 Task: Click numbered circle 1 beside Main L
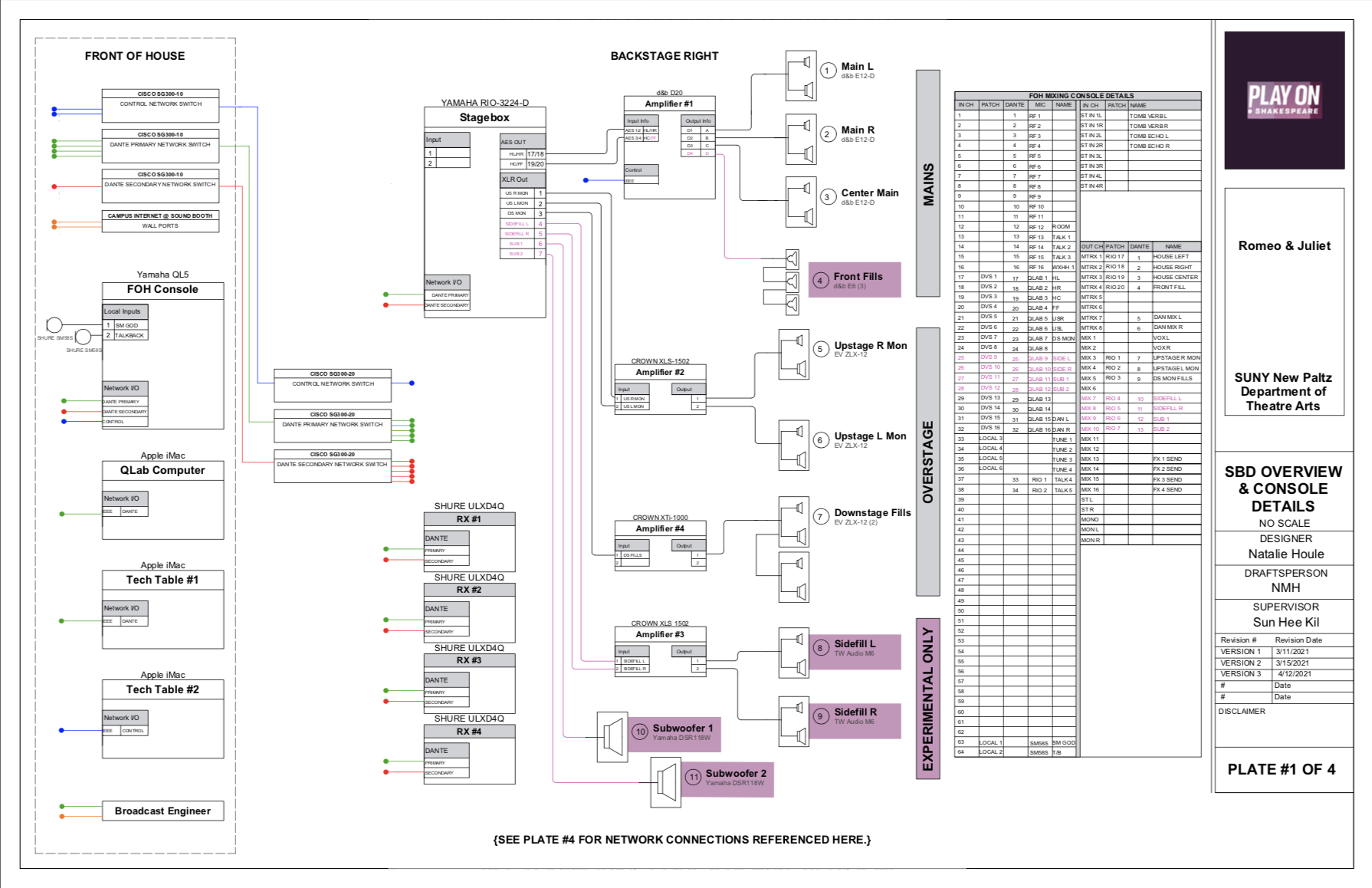(828, 71)
